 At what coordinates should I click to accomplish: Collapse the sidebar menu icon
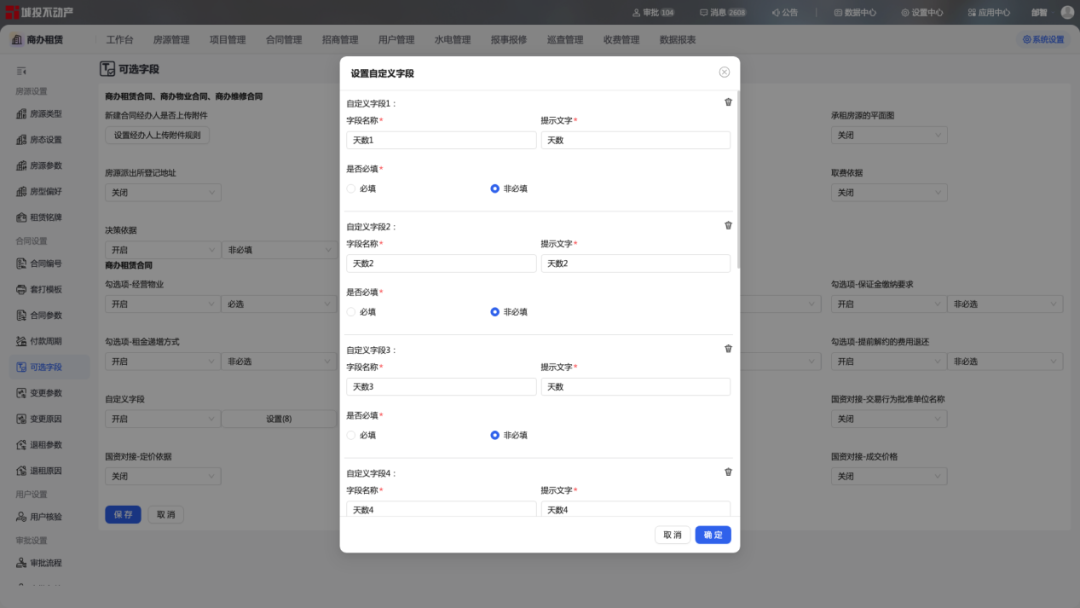click(x=22, y=70)
